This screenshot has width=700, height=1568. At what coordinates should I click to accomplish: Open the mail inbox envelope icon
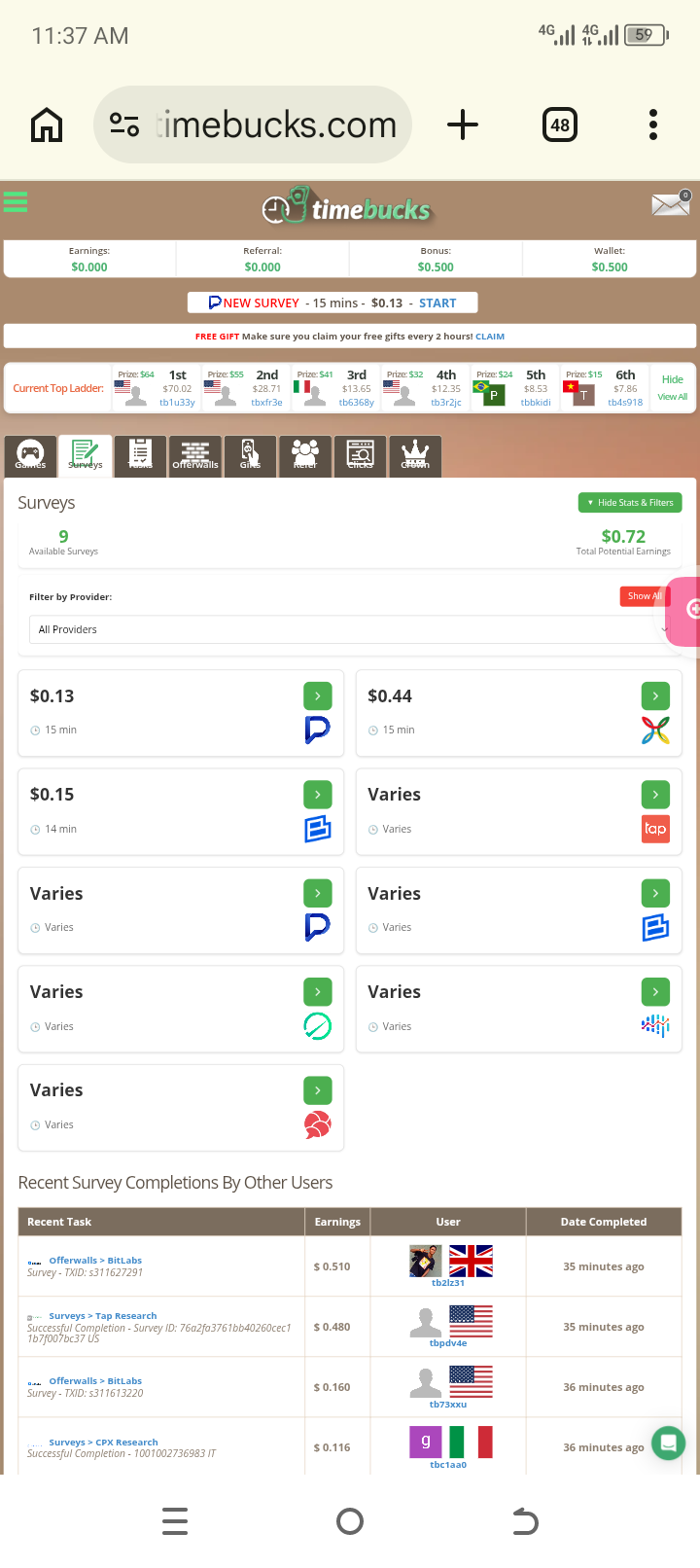pos(670,204)
